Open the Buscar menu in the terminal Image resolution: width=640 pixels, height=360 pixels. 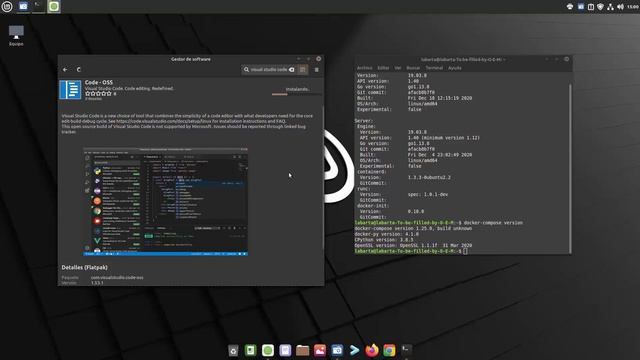tap(413, 68)
